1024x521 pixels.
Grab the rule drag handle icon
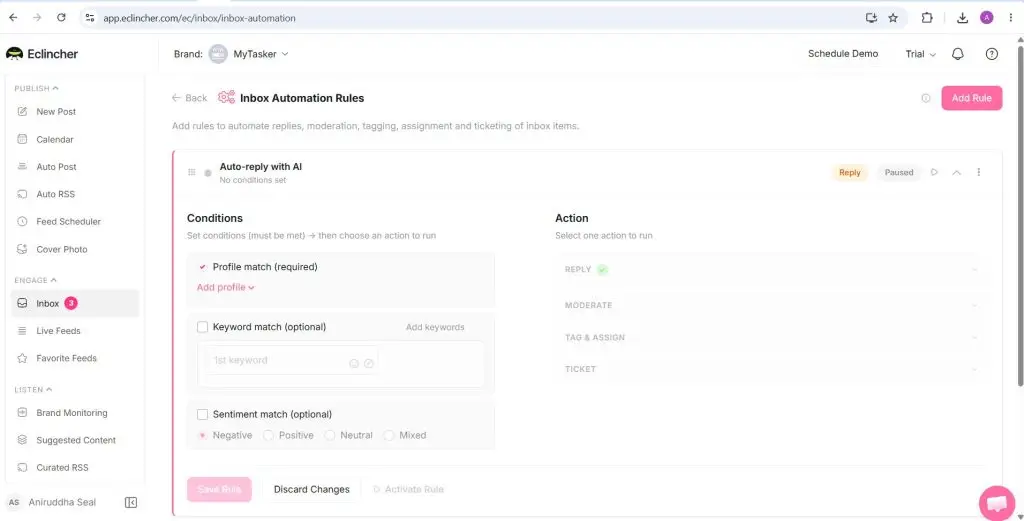click(191, 172)
